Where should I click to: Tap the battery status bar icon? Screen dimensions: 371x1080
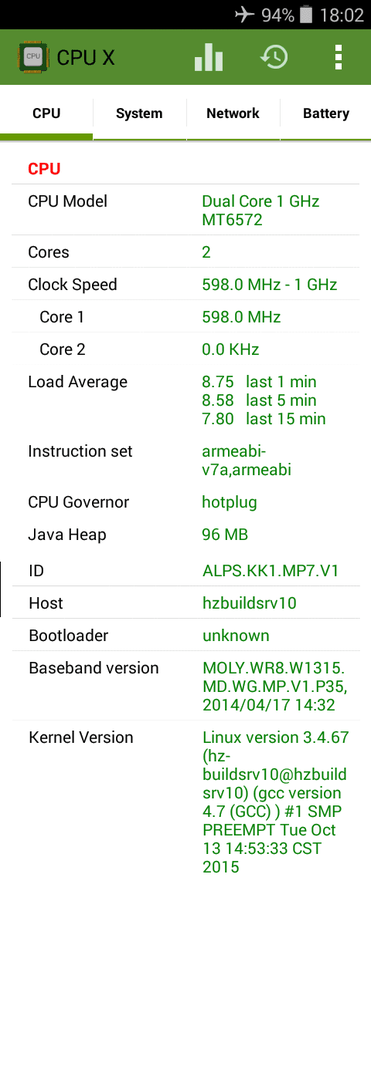(x=306, y=14)
